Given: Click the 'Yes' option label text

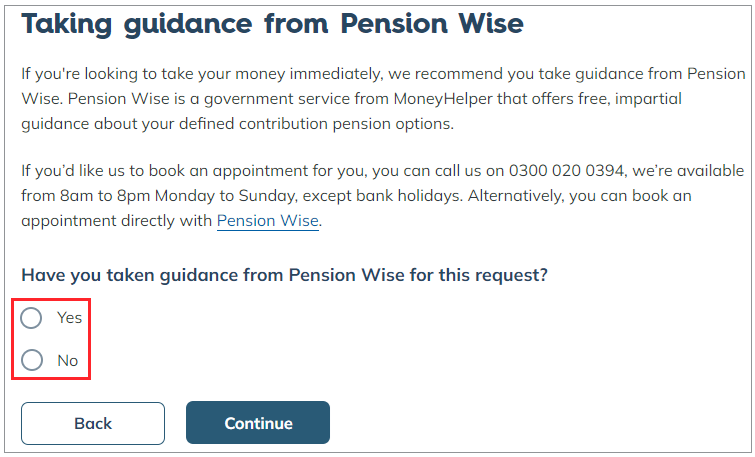Looking at the screenshot, I should (69, 318).
